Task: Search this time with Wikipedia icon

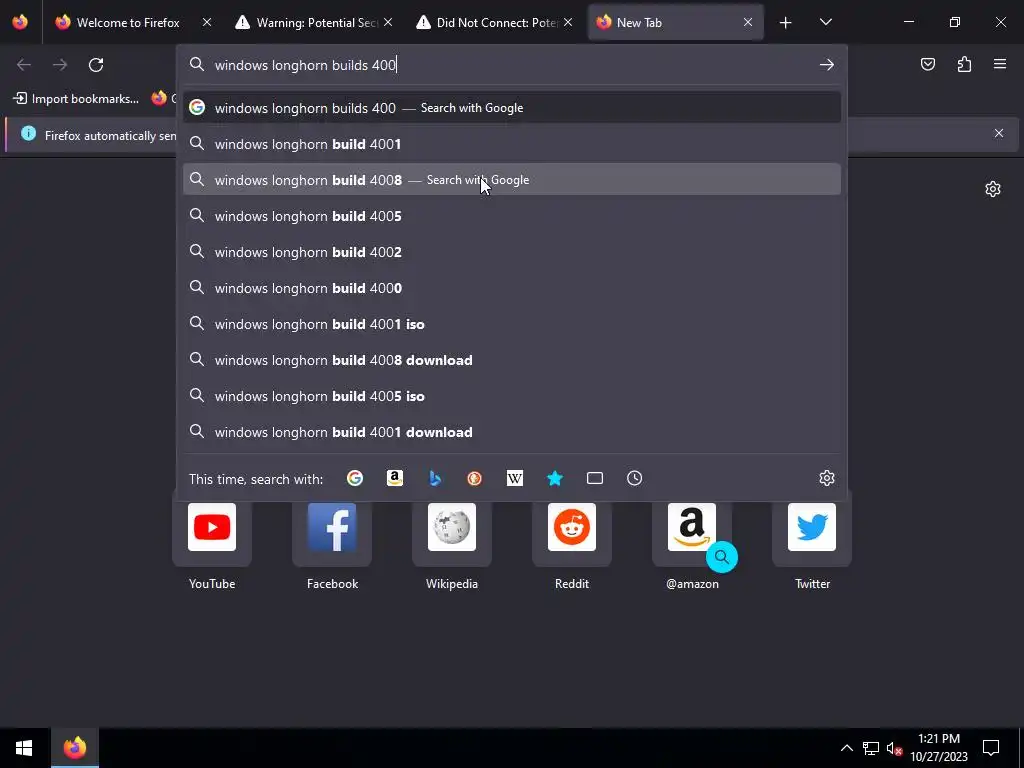Action: coord(515,478)
